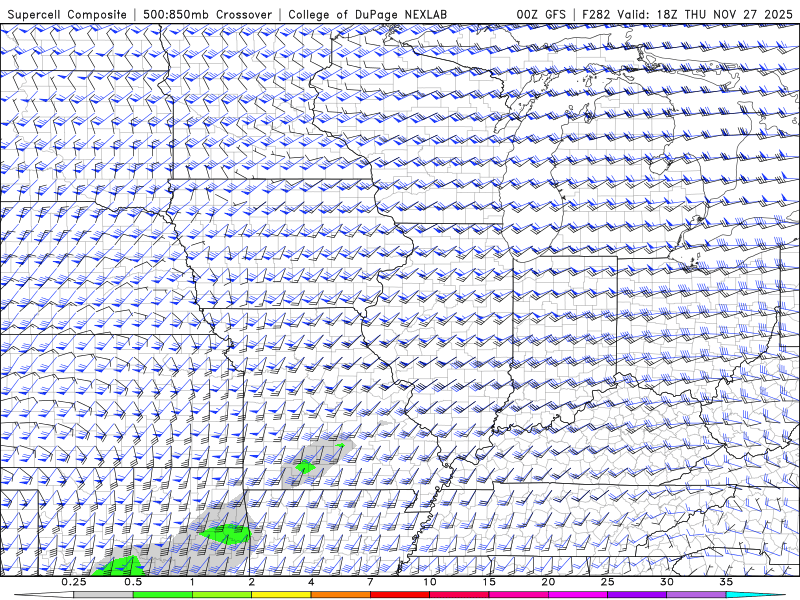This screenshot has height=600, width=800.
Task: Click the 0.25 legend value
Action: (74, 582)
